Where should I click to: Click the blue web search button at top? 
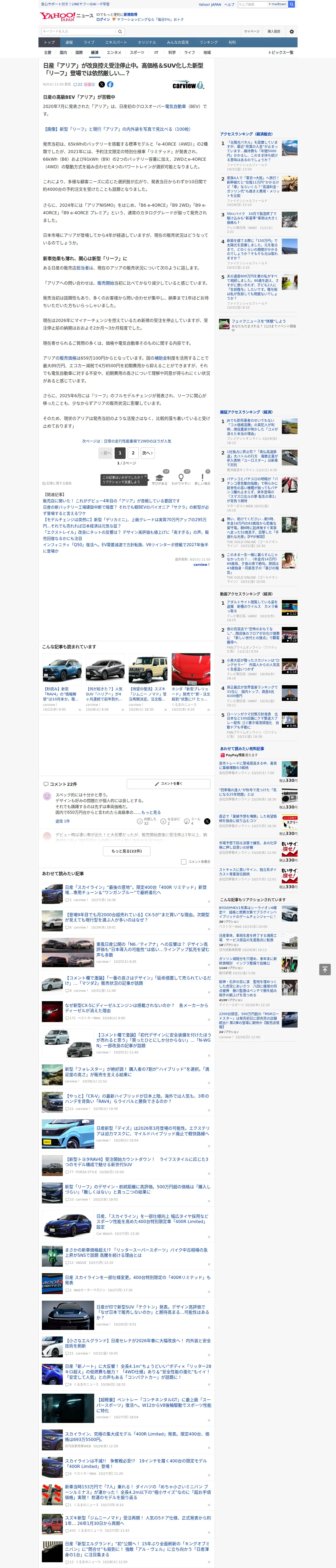[x=292, y=4]
